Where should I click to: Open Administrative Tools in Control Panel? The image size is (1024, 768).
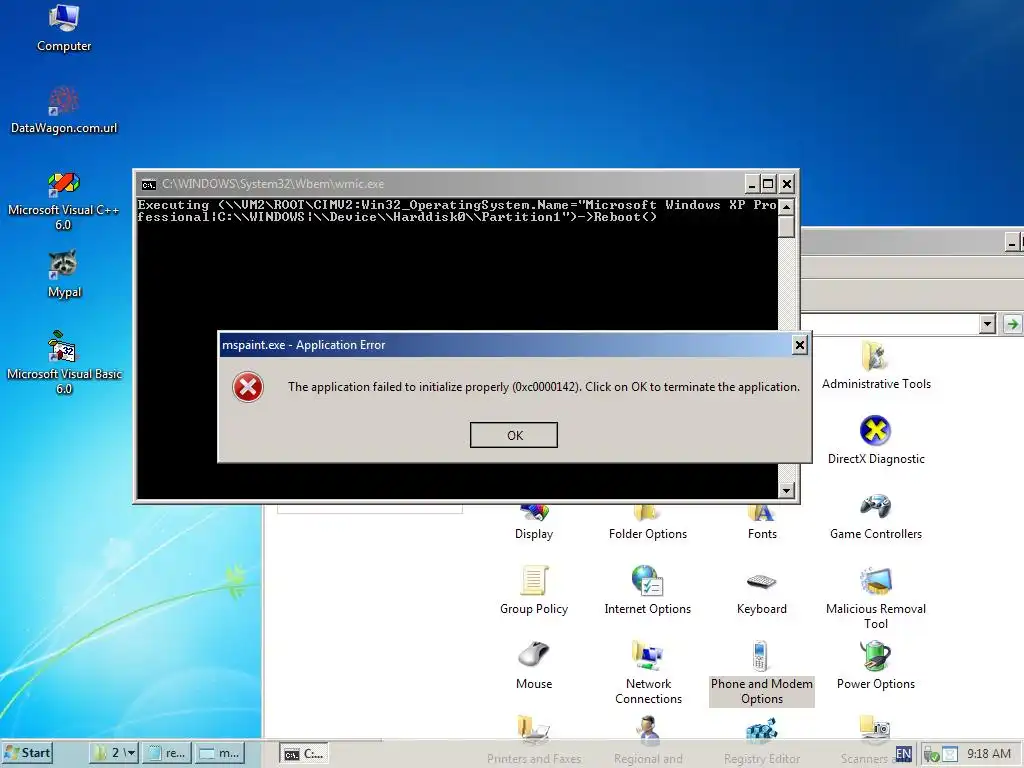(876, 366)
